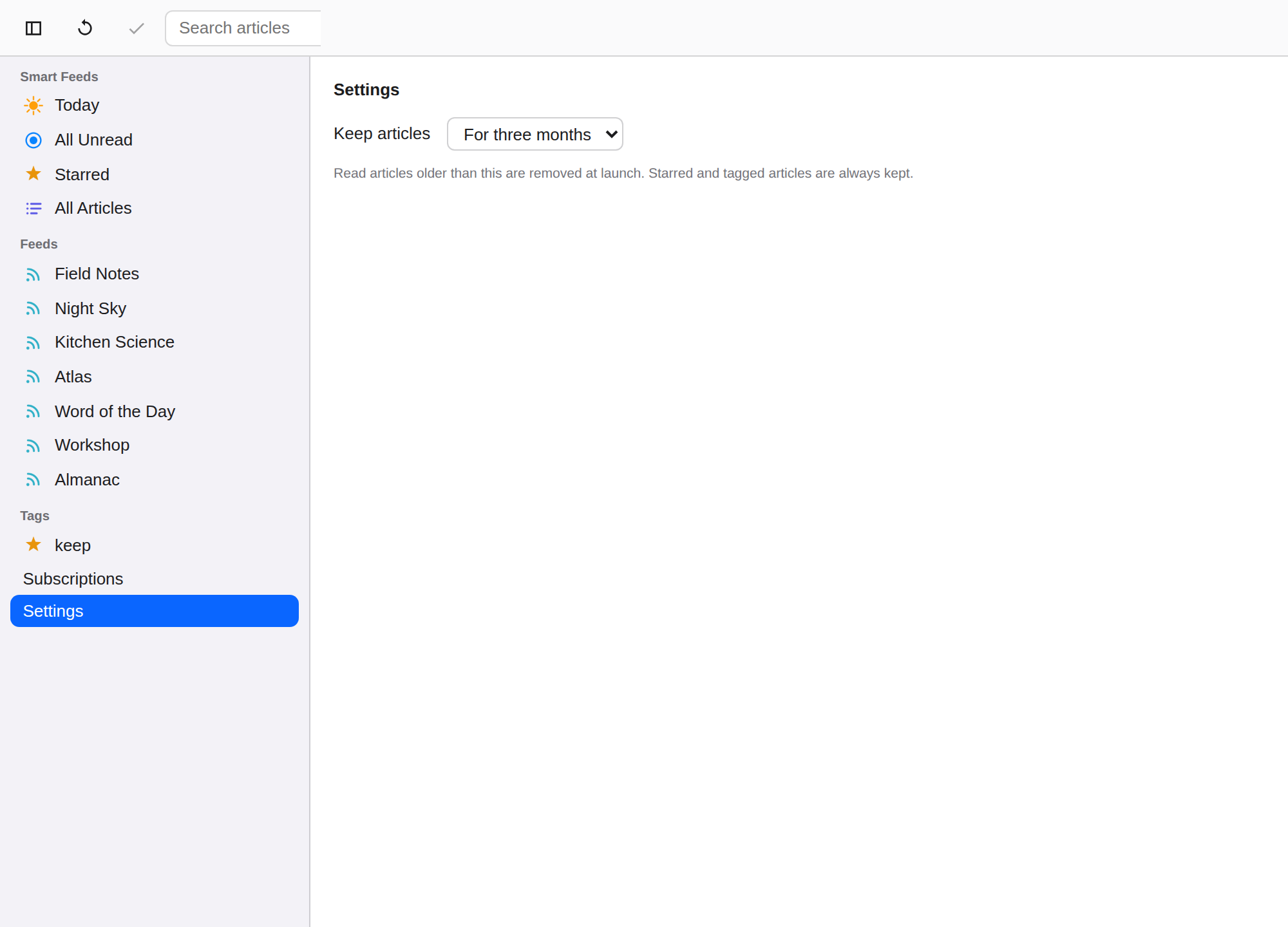This screenshot has width=1288, height=927.
Task: Click the Settings page heading
Action: click(x=366, y=89)
